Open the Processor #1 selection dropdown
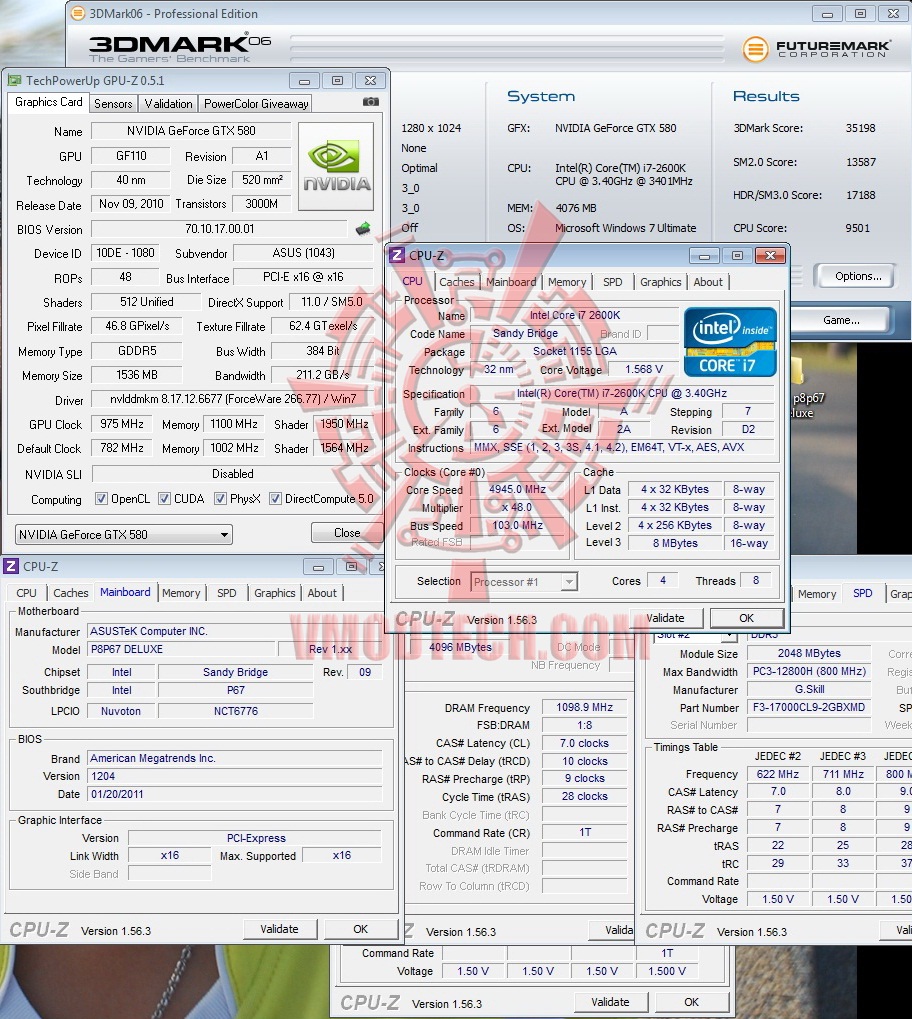The height and width of the screenshot is (1019, 912). [524, 582]
